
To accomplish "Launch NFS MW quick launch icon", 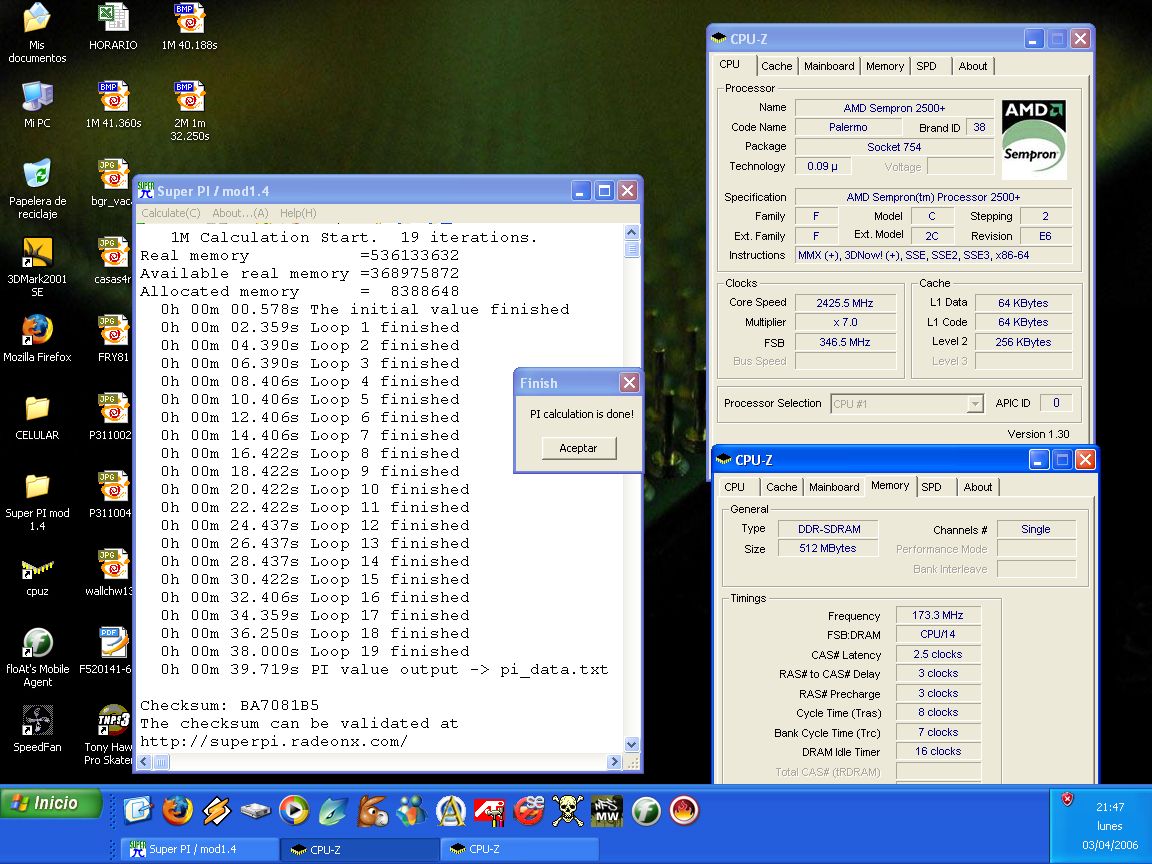I will tap(607, 811).
